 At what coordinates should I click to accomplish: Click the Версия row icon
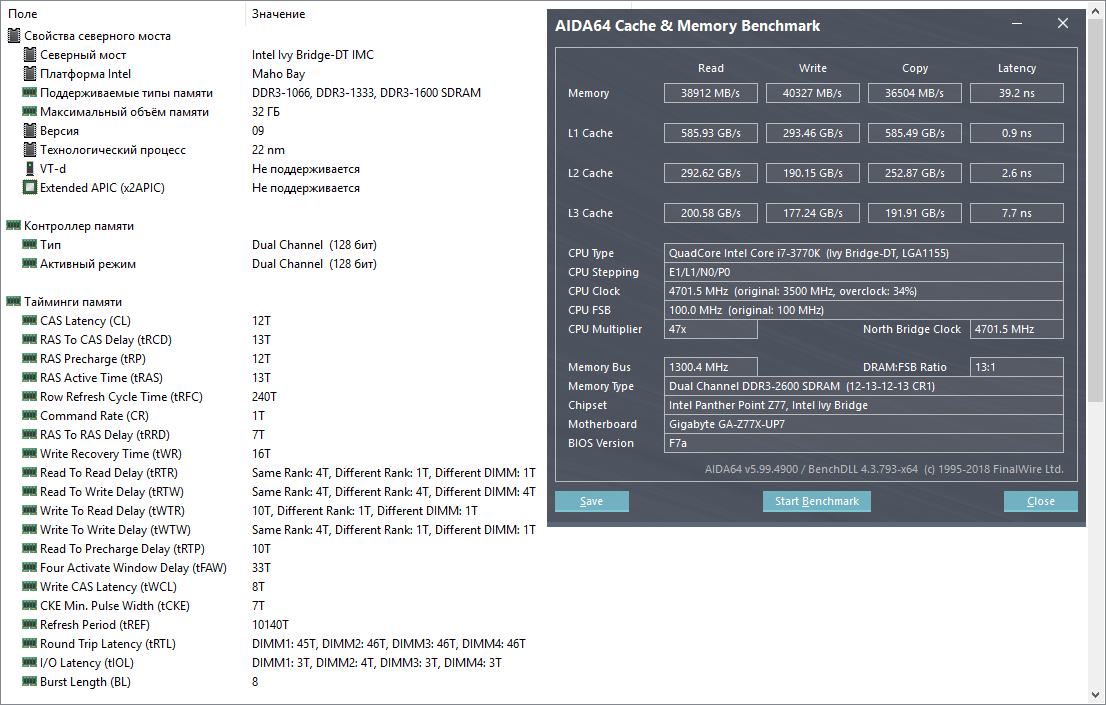tap(30, 131)
